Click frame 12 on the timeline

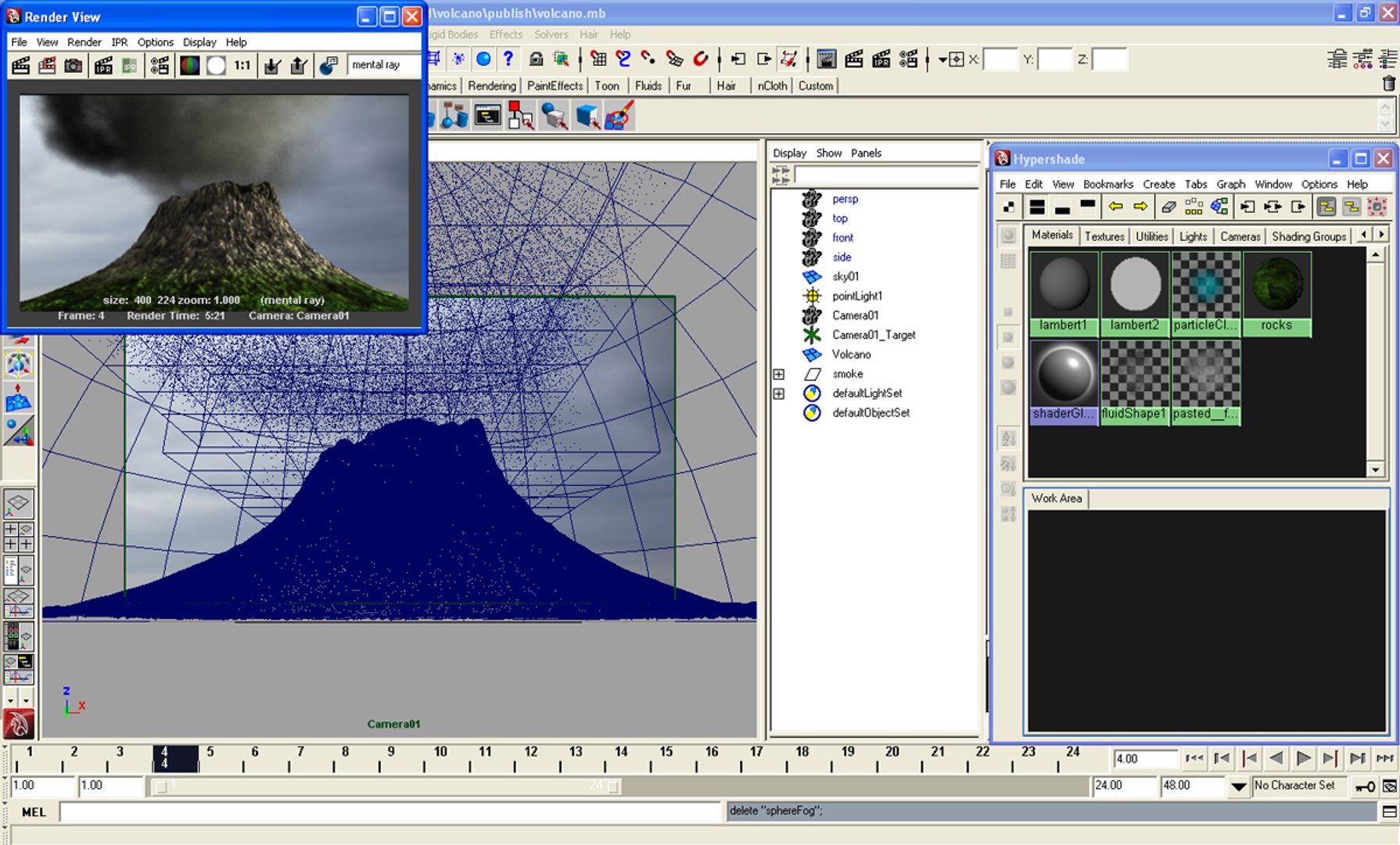coord(531,757)
